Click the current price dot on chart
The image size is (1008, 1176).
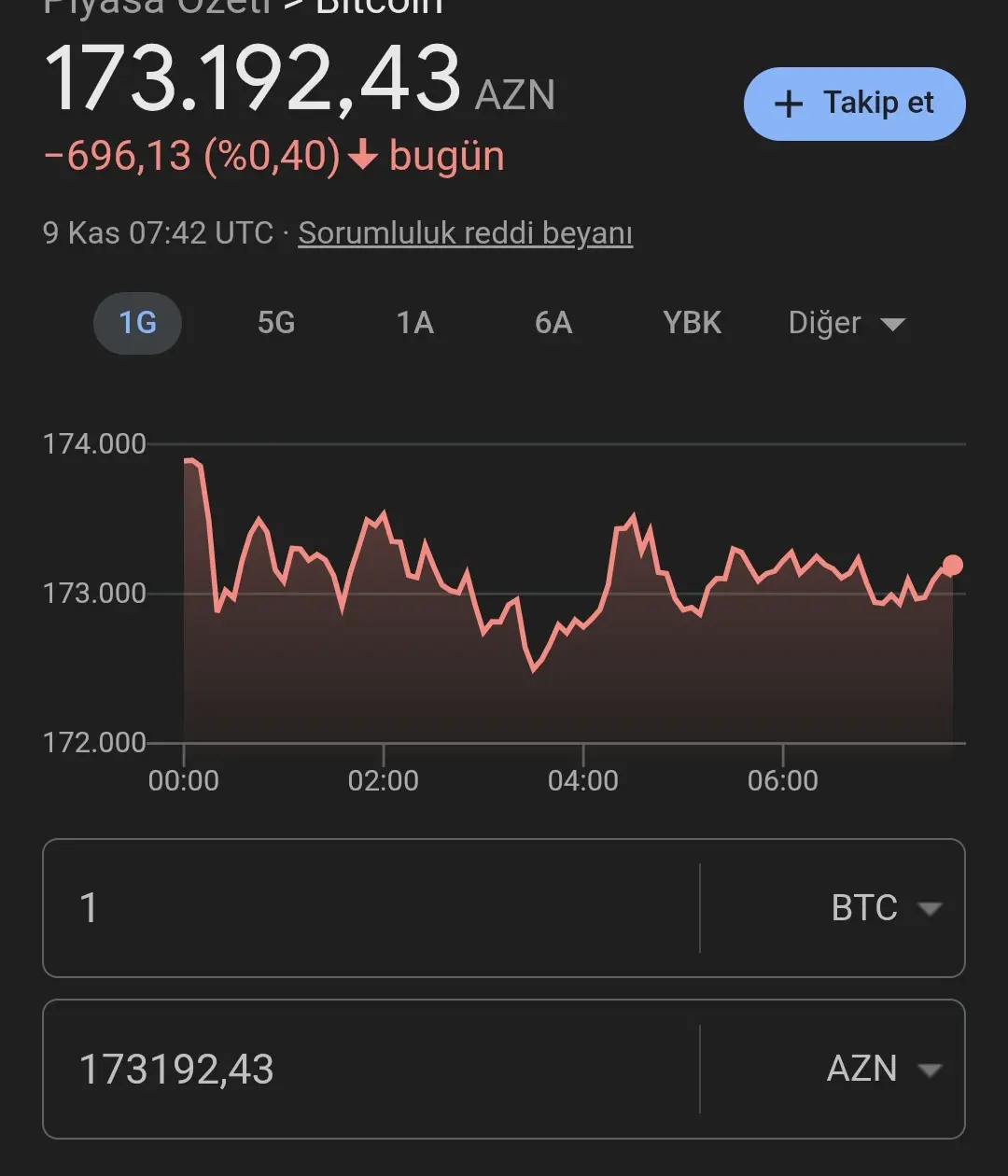point(952,565)
